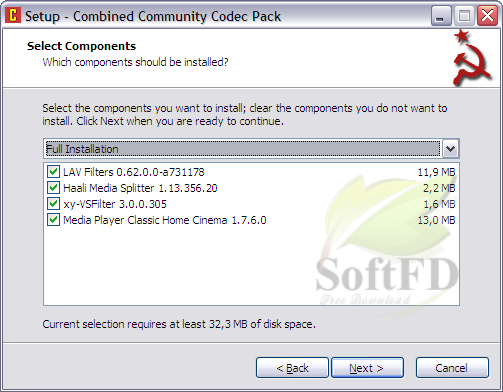The image size is (503, 392).
Task: Click empty area of components list
Action: point(180,267)
